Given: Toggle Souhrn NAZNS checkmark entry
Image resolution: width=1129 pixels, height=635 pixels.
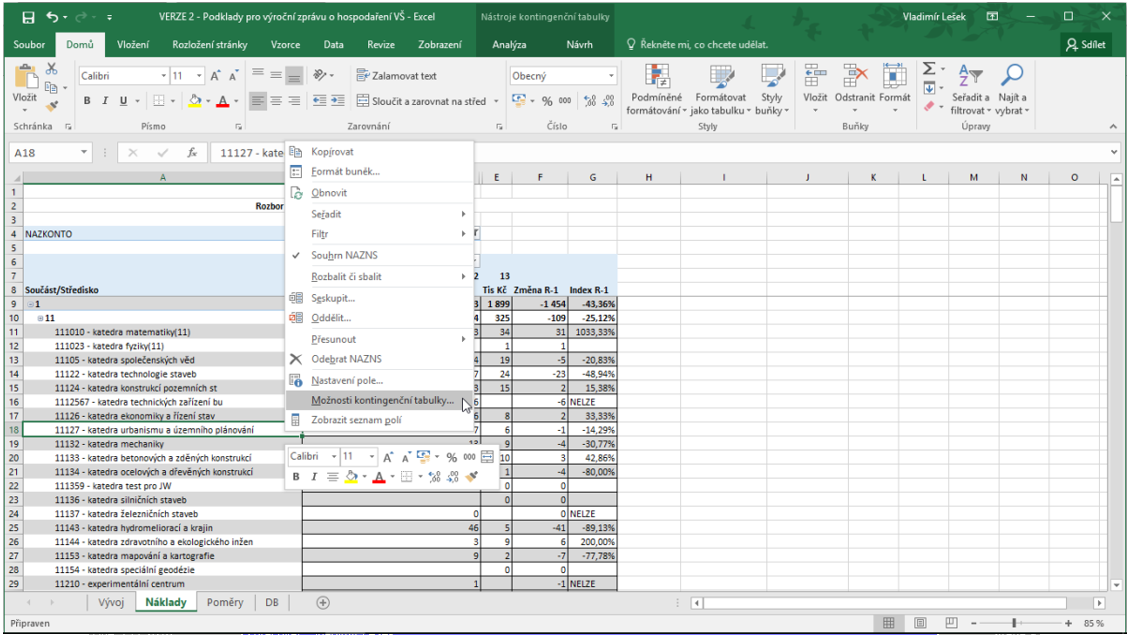Looking at the screenshot, I should 379,255.
